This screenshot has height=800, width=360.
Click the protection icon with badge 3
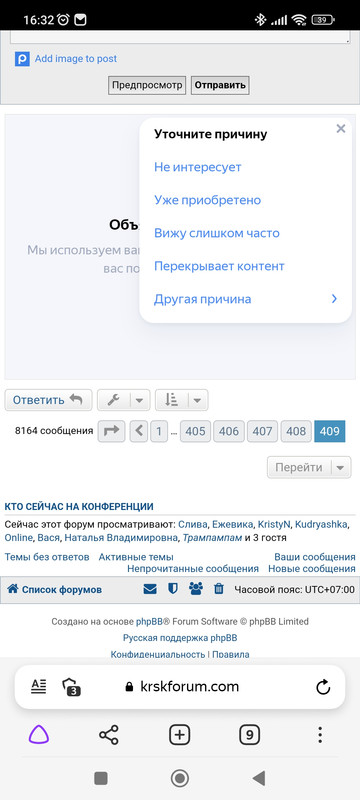point(70,687)
